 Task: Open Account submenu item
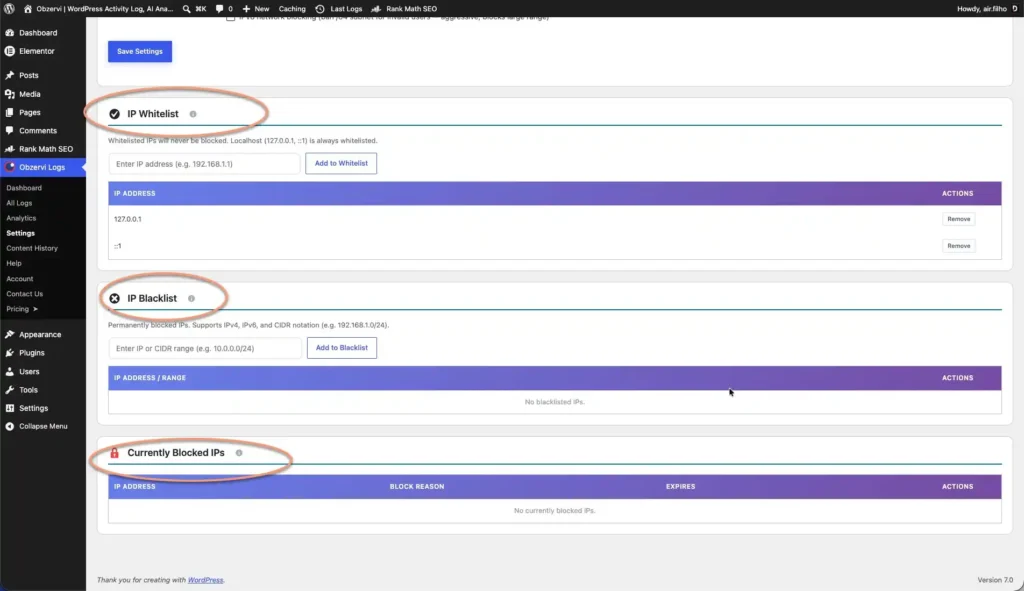click(x=20, y=279)
